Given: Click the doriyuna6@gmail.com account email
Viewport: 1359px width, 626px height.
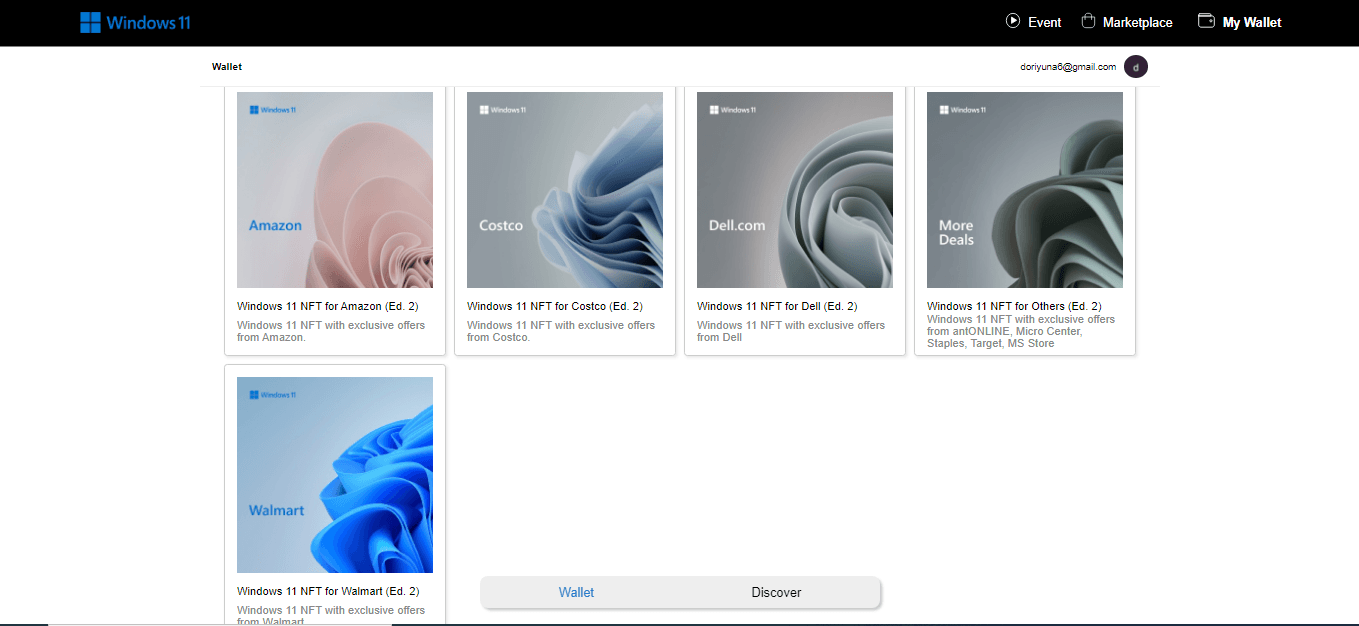Looking at the screenshot, I should point(1067,67).
